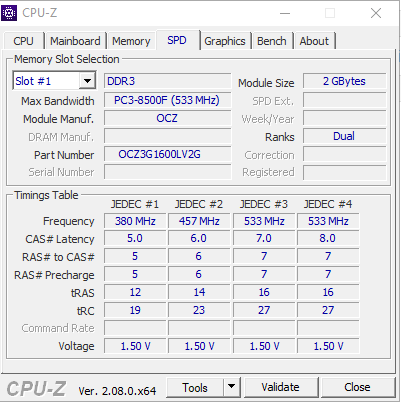Open the Slot #1 dropdown arrow
The image size is (401, 403).
(87, 81)
